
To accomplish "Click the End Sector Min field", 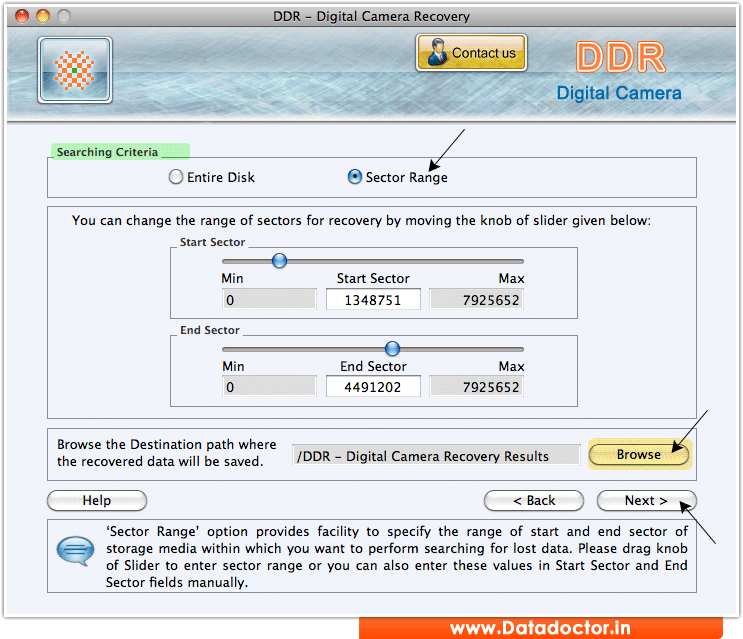I will pos(269,387).
